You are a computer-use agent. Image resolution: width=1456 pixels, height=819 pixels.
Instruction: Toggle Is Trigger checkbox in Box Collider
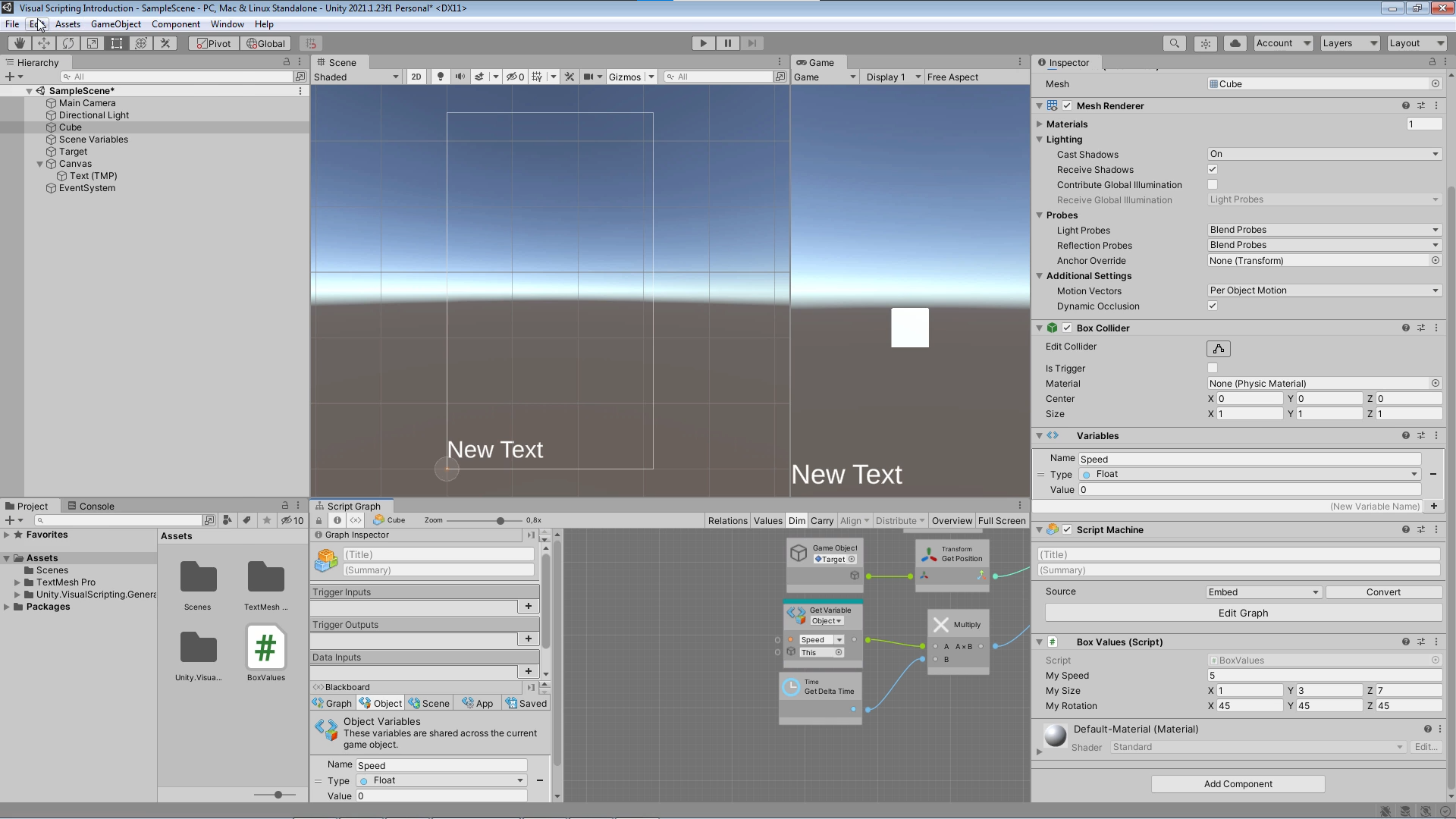1213,367
